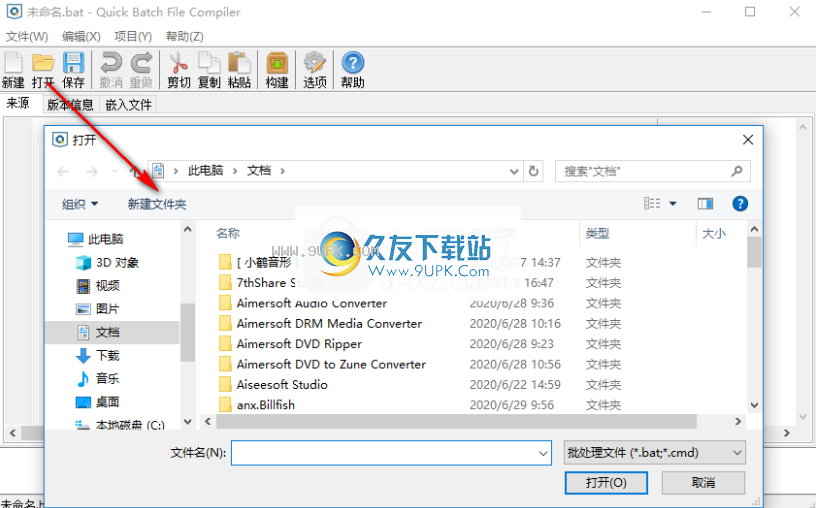Click the change view layout icon
This screenshot has width=816, height=508.
[652, 204]
